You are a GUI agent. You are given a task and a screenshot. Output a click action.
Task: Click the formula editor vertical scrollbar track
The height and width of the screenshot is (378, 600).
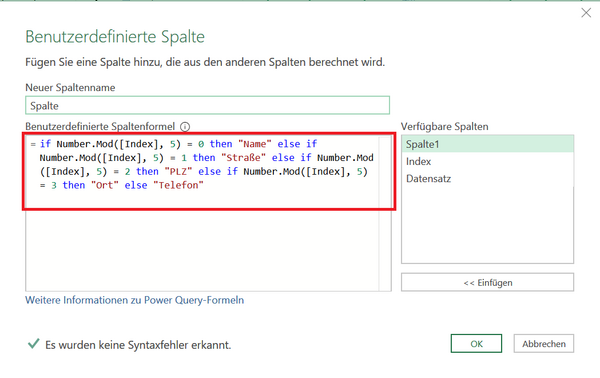pos(385,213)
